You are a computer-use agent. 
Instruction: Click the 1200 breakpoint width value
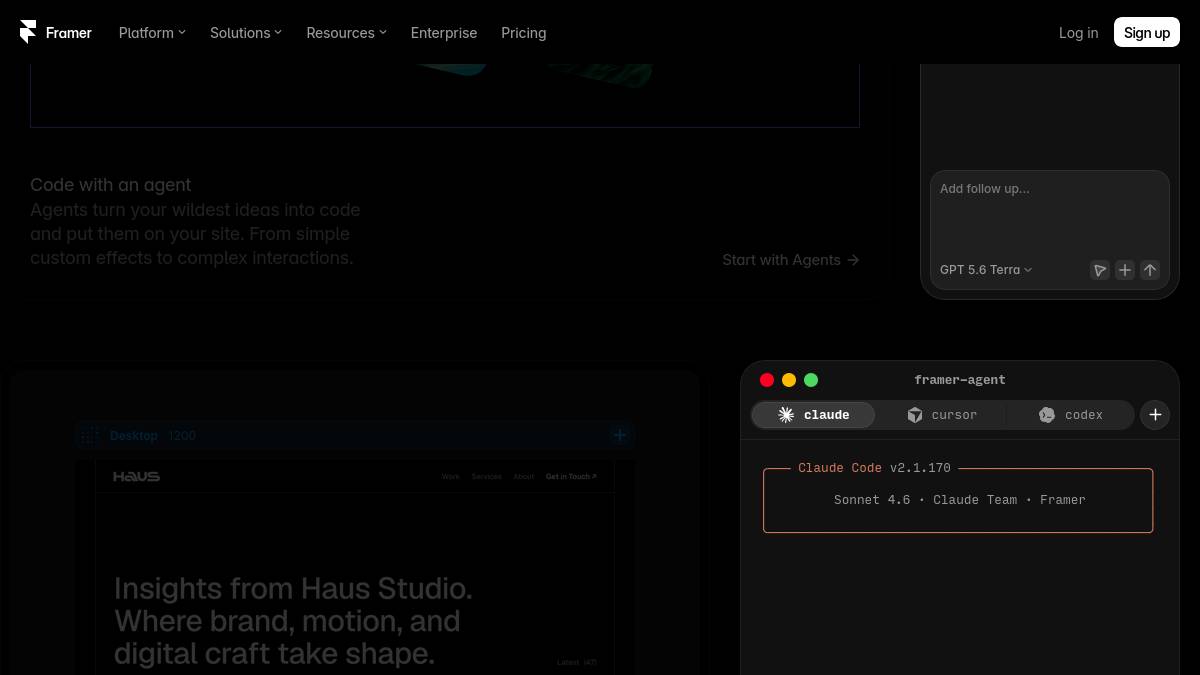(x=182, y=436)
